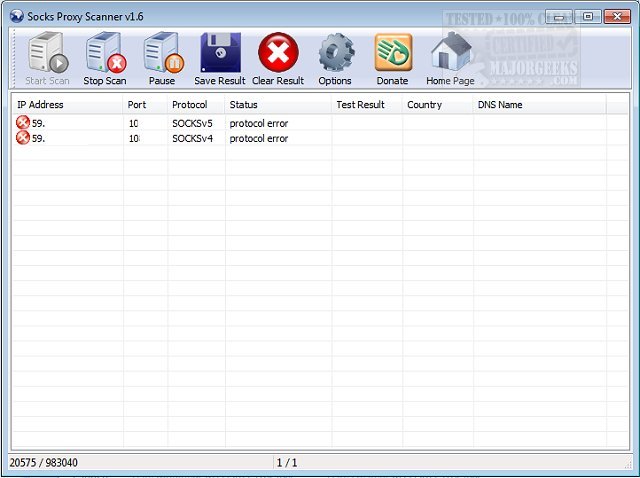Click the IP address in the SOCKSv5 row
This screenshot has height=478, width=640.
point(38,123)
